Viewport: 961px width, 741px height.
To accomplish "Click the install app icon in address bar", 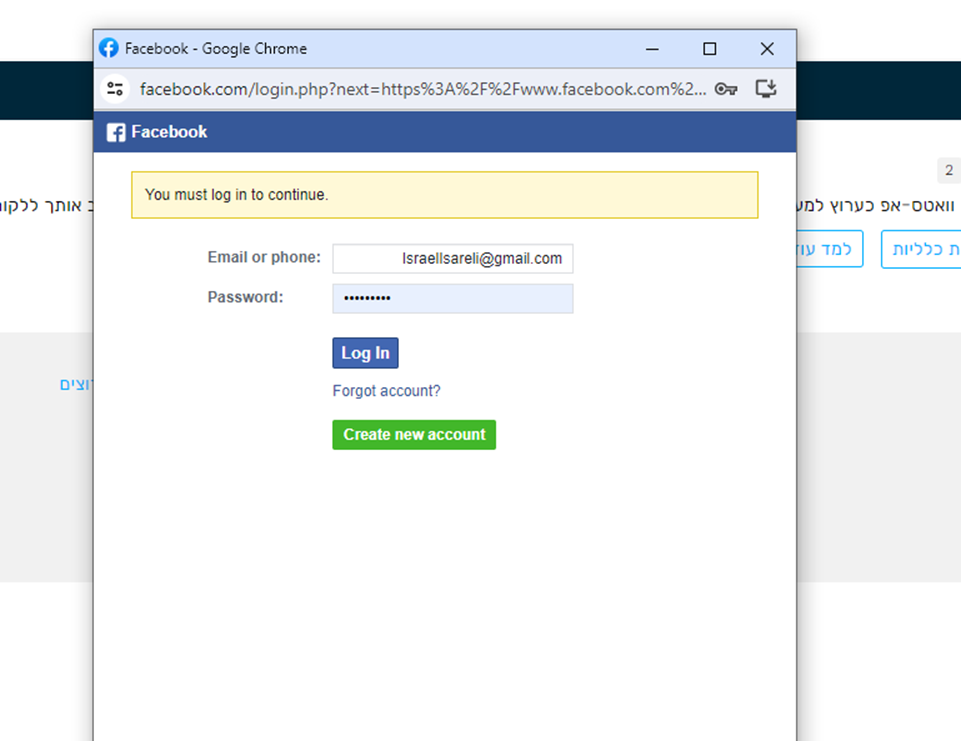I will point(766,89).
